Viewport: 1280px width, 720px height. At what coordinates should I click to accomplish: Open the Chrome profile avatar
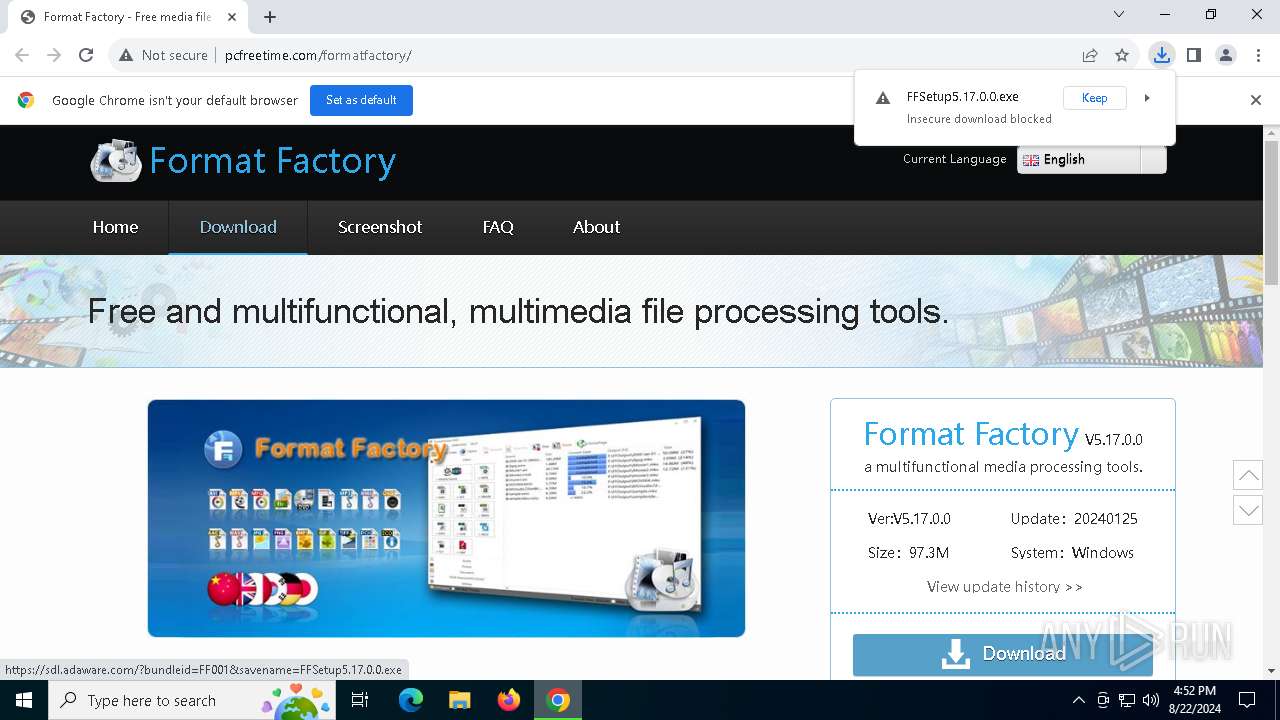(1226, 55)
